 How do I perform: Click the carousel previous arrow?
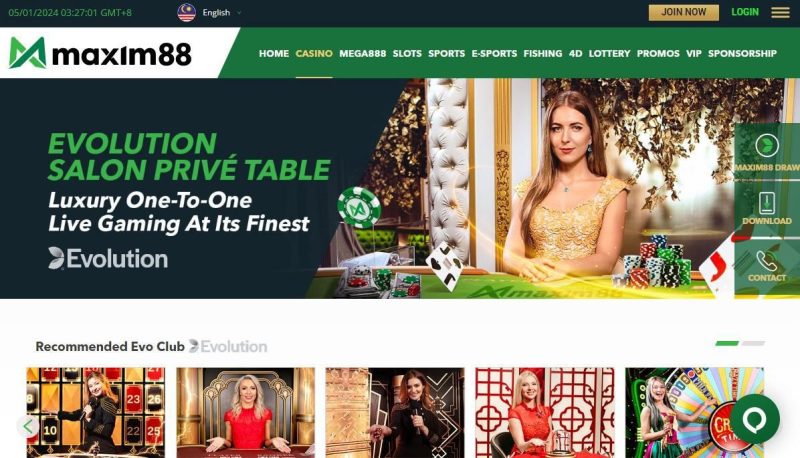point(28,426)
